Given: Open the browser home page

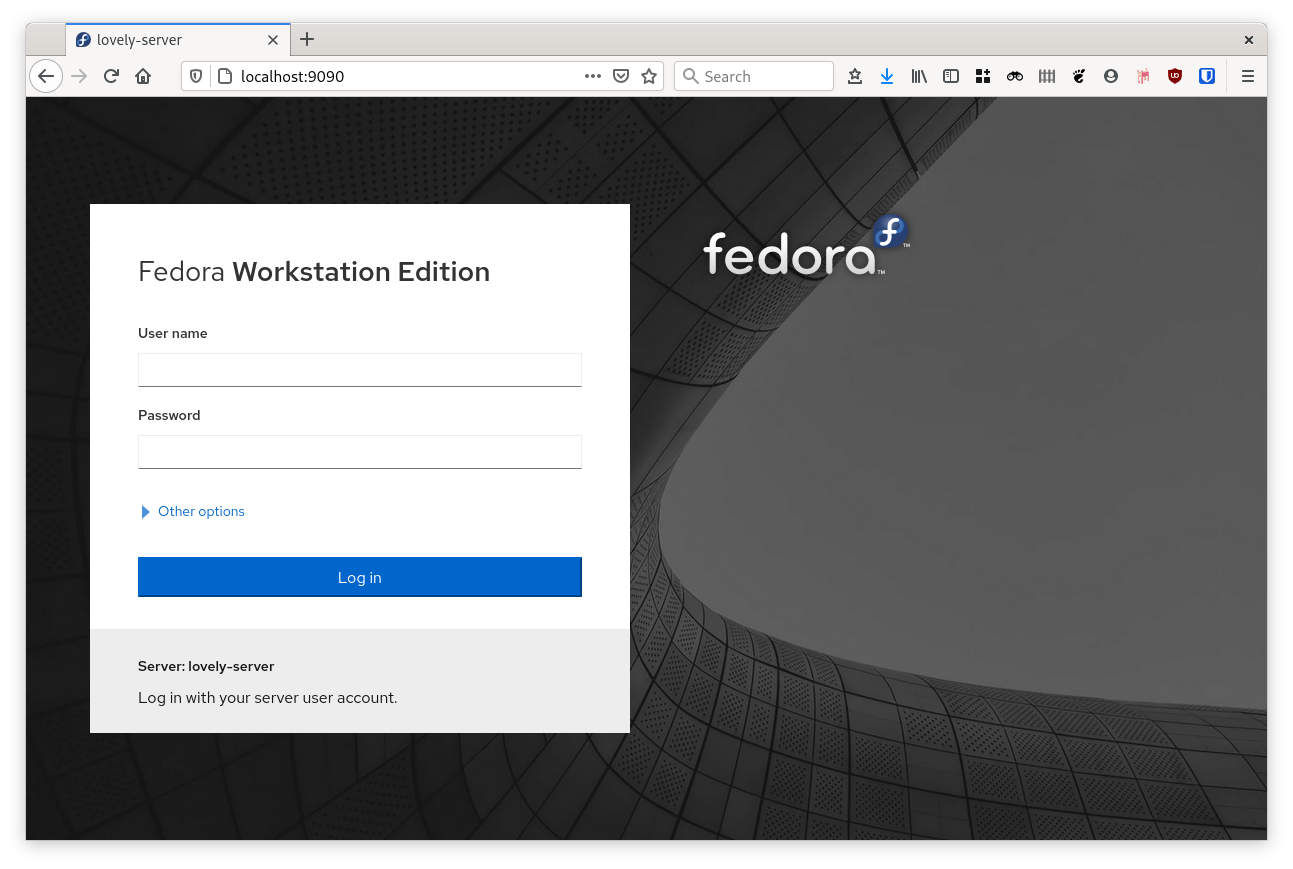Looking at the screenshot, I should [x=143, y=76].
